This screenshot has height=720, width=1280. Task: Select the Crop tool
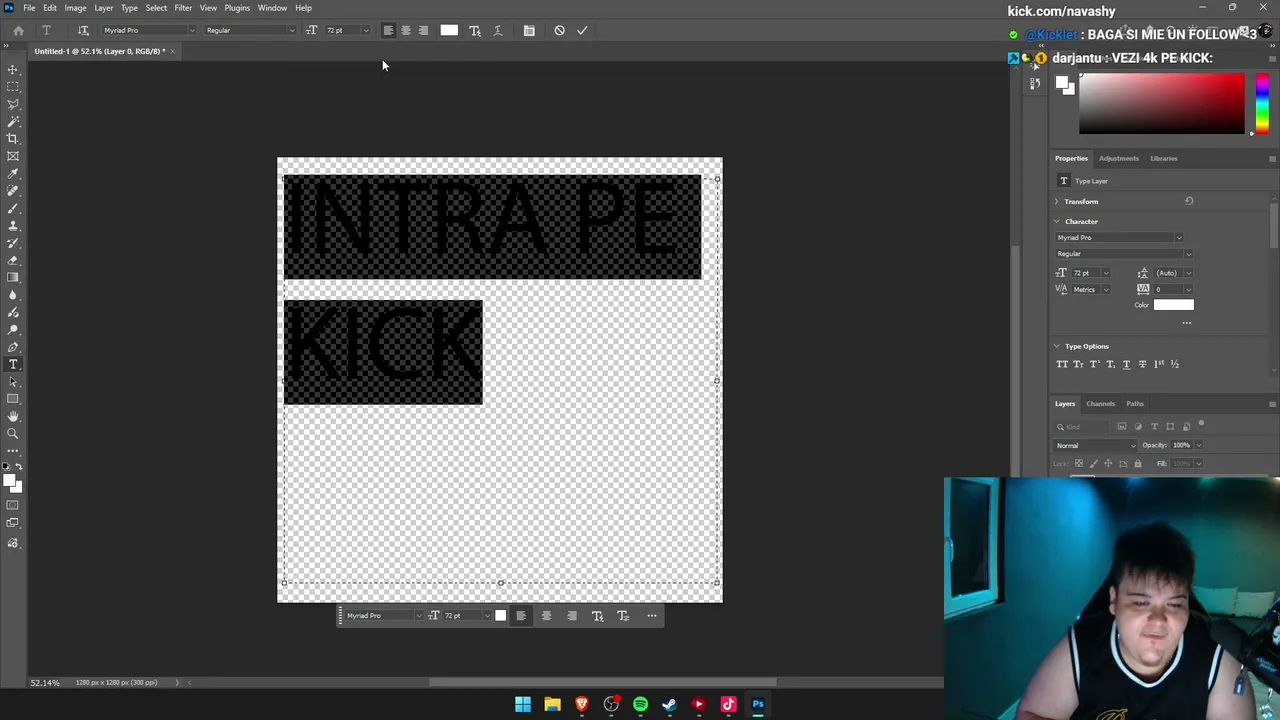pyautogui.click(x=13, y=139)
